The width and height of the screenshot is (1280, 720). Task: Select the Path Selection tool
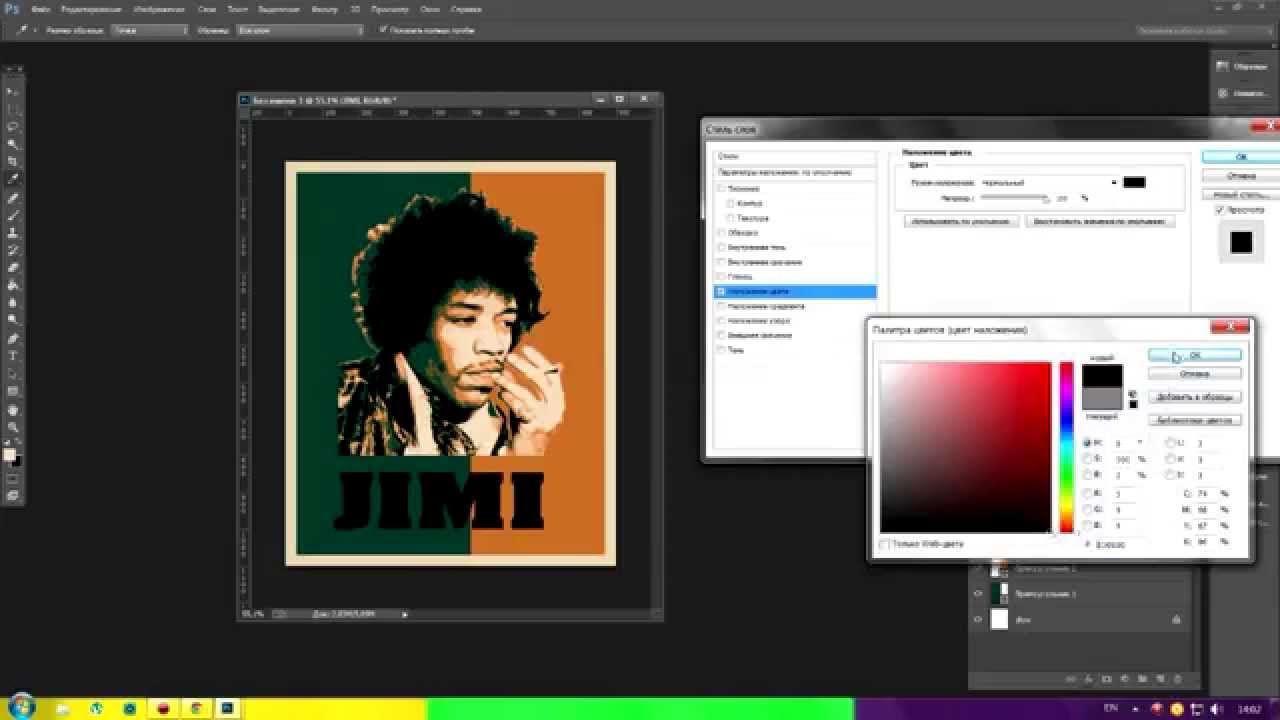13,373
